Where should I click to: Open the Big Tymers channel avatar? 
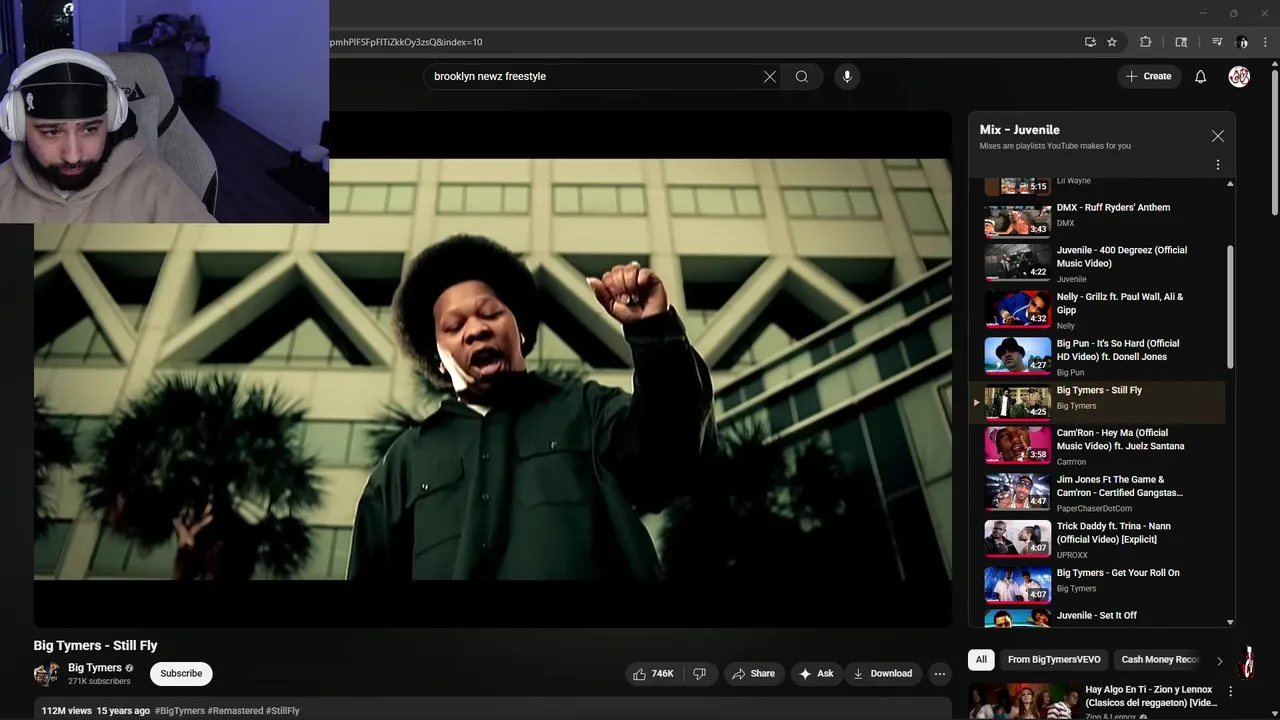(46, 674)
